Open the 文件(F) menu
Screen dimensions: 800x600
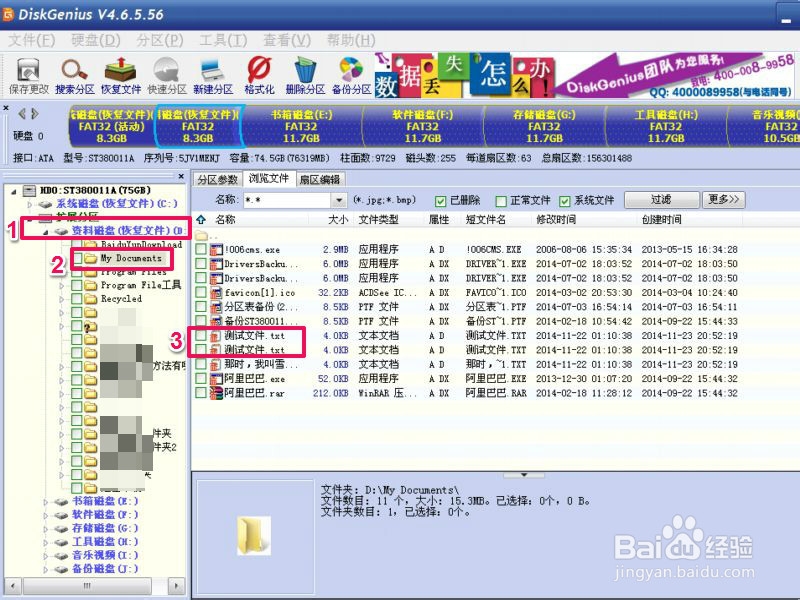tap(32, 40)
